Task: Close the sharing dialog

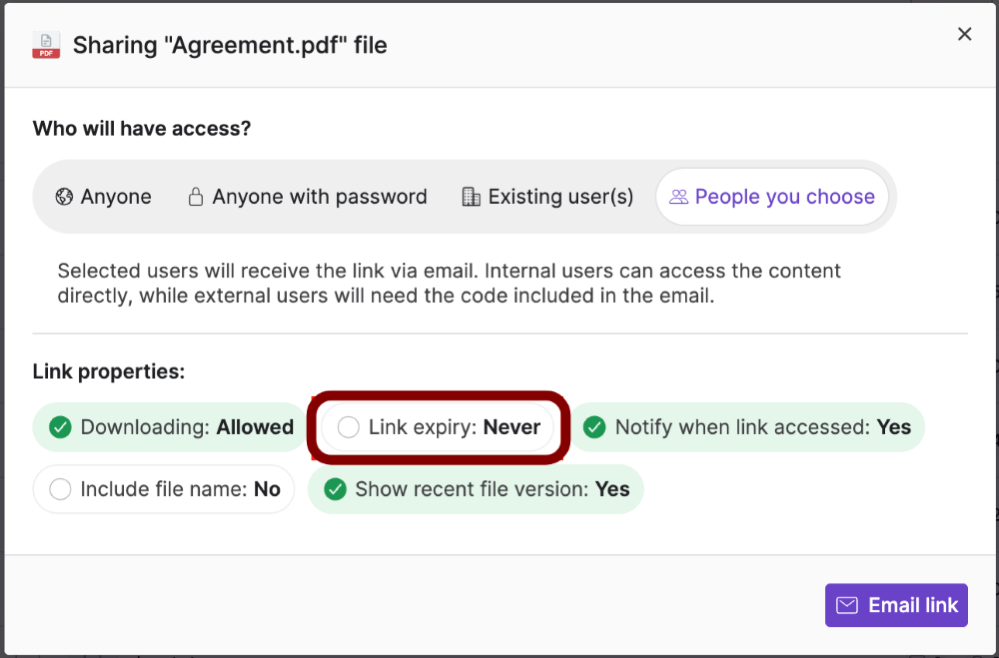Action: (964, 33)
